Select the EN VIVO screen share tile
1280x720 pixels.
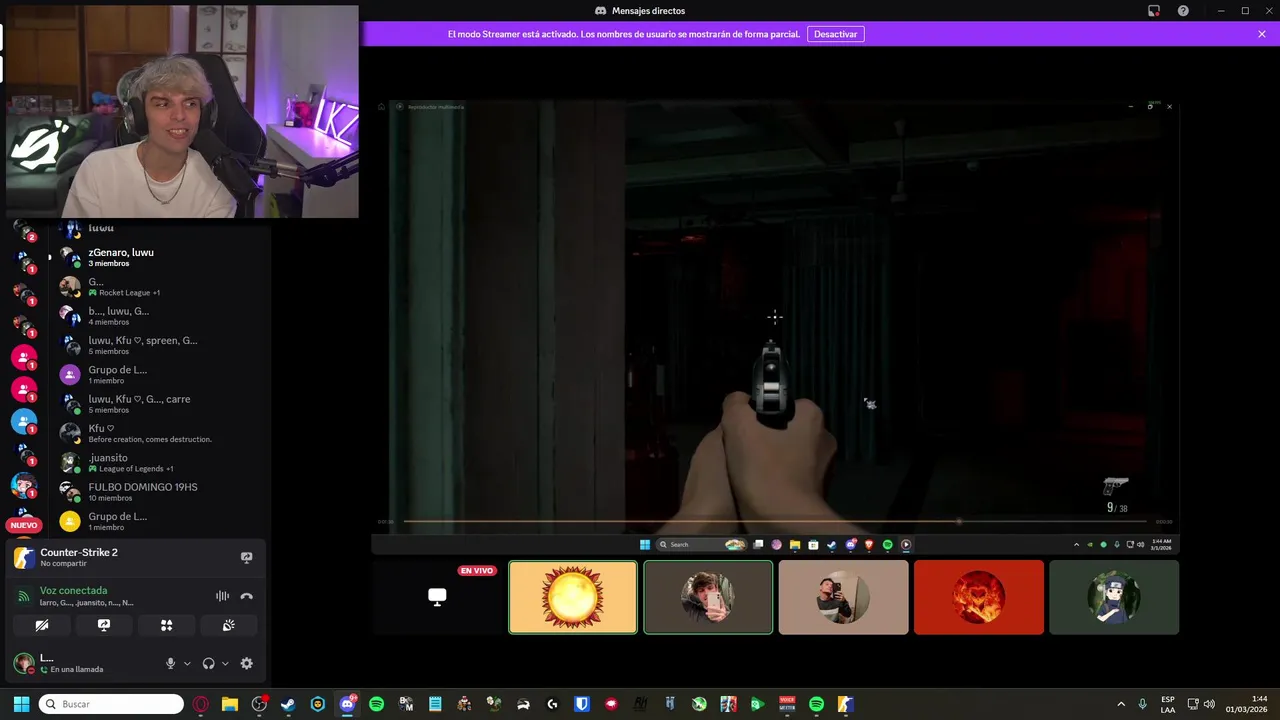(437, 597)
